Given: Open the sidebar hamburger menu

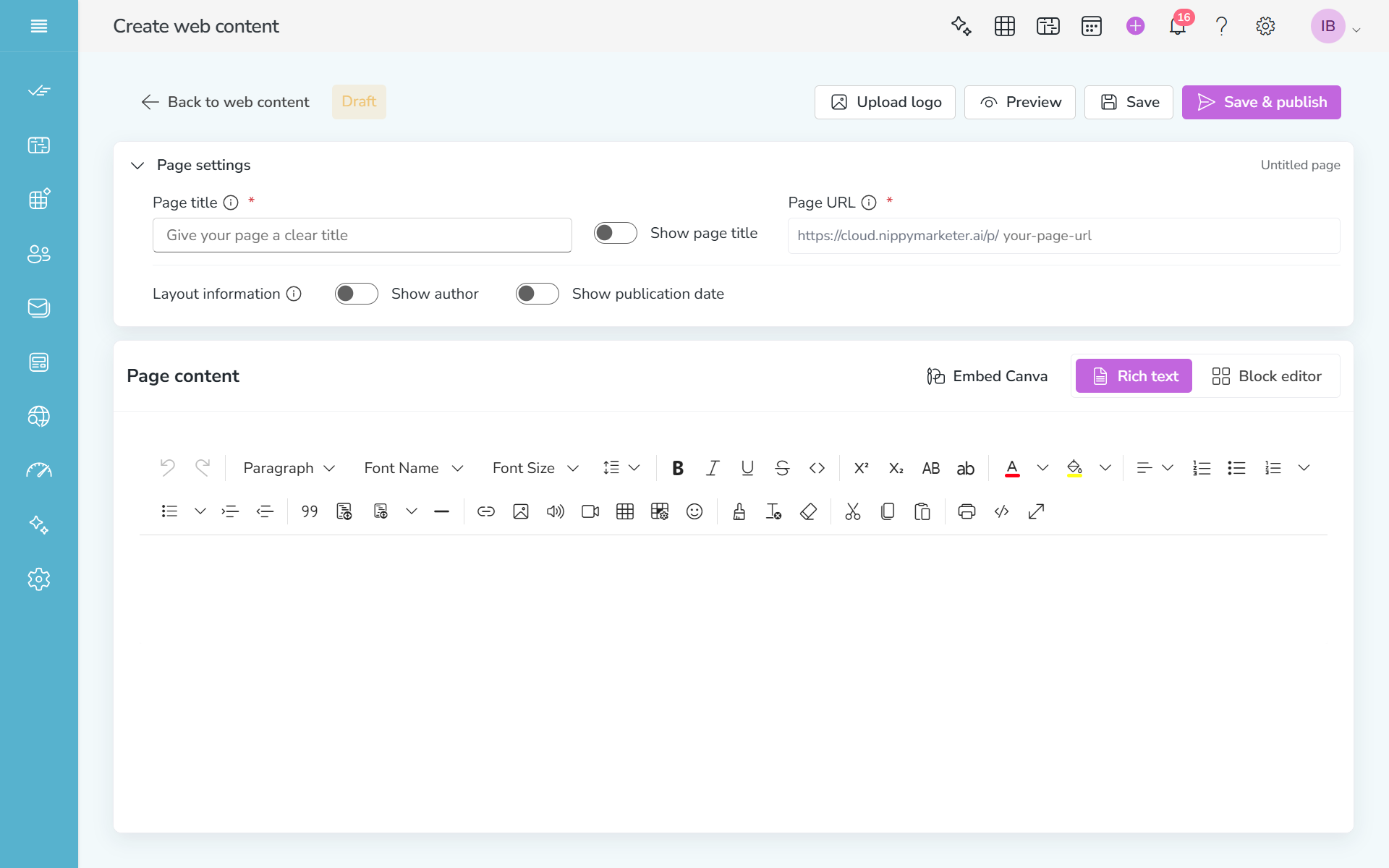Looking at the screenshot, I should pyautogui.click(x=39, y=26).
